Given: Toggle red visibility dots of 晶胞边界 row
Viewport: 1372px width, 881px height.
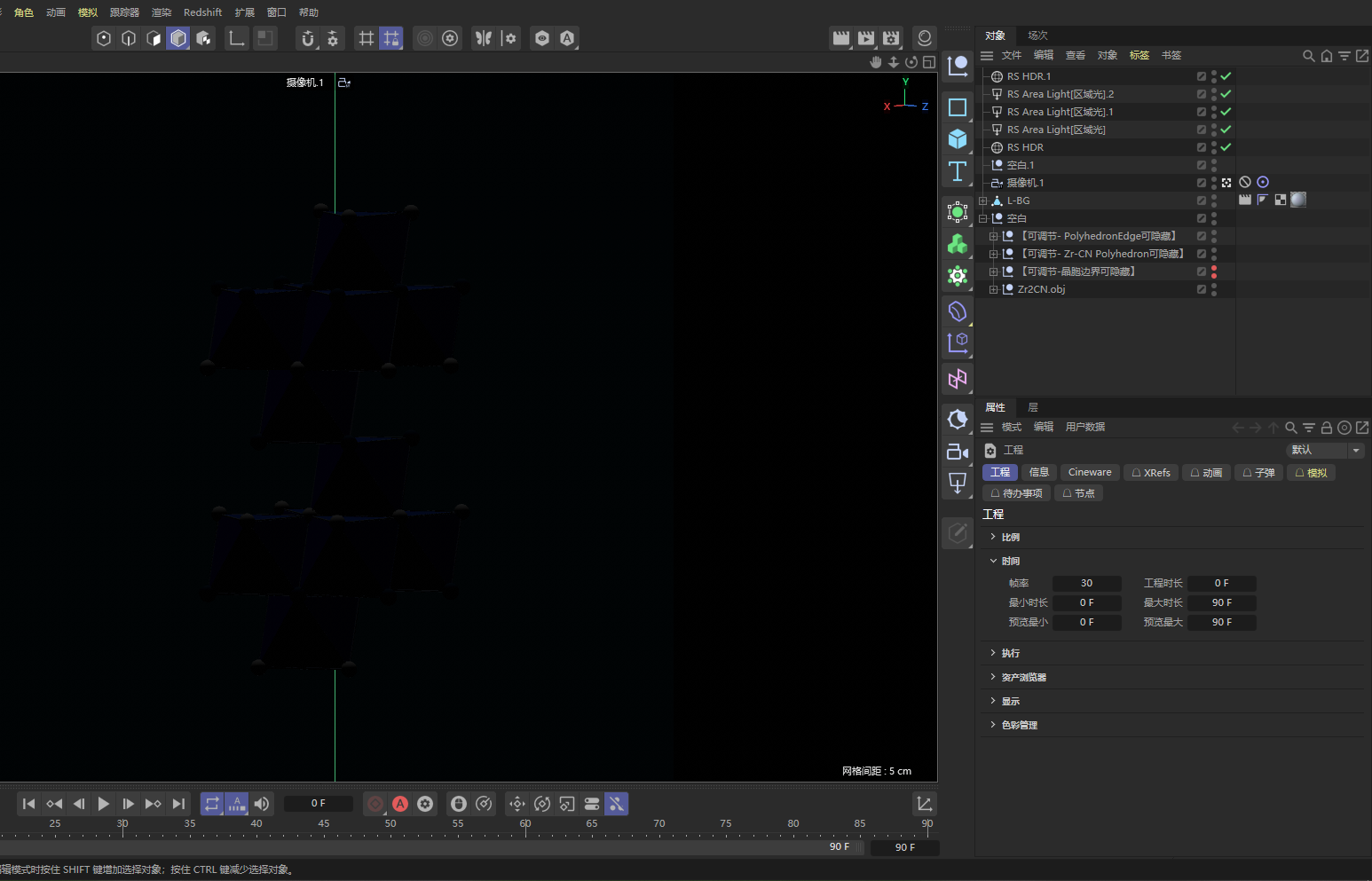Looking at the screenshot, I should tap(1213, 271).
